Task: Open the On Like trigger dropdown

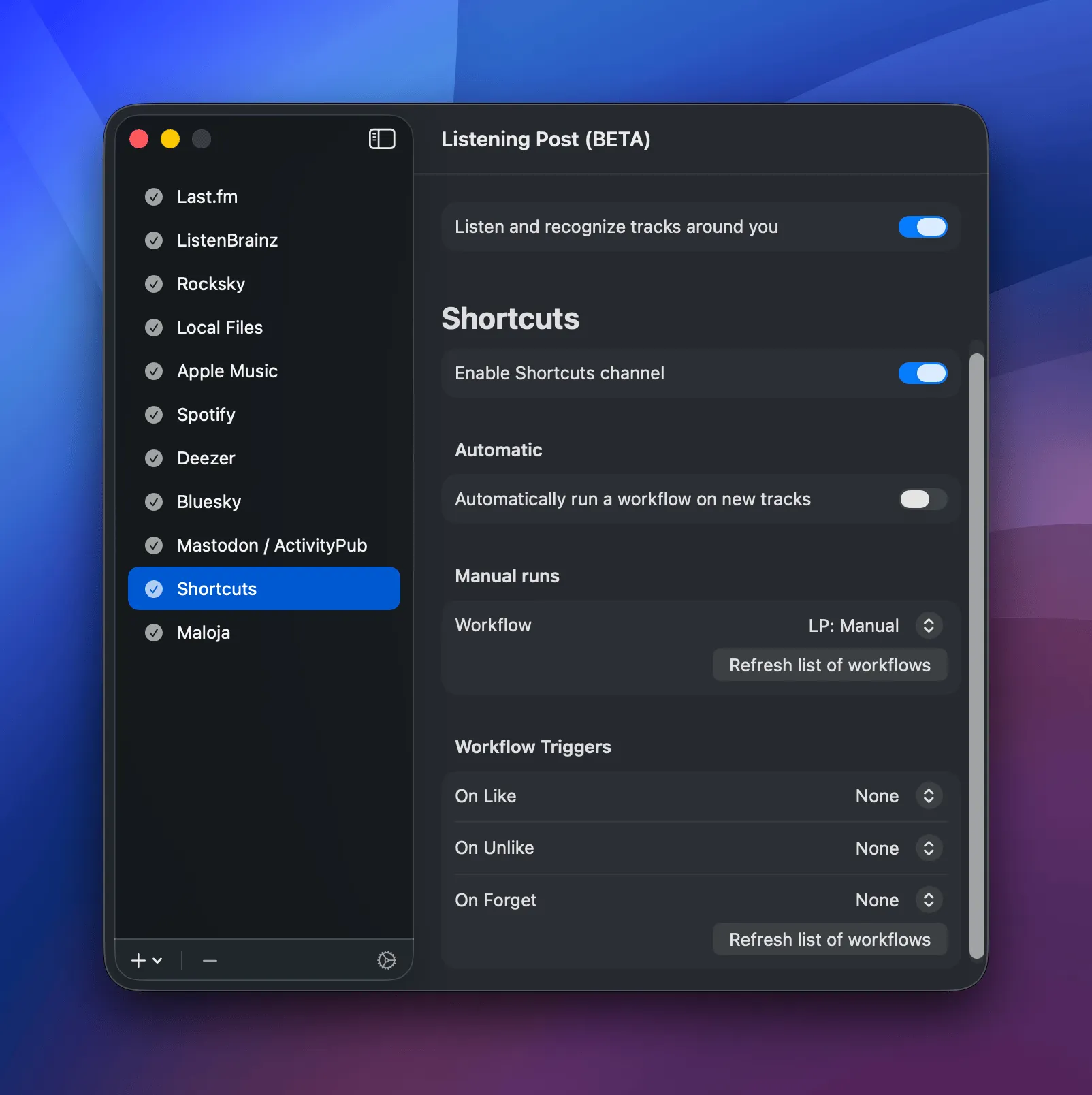Action: click(928, 796)
